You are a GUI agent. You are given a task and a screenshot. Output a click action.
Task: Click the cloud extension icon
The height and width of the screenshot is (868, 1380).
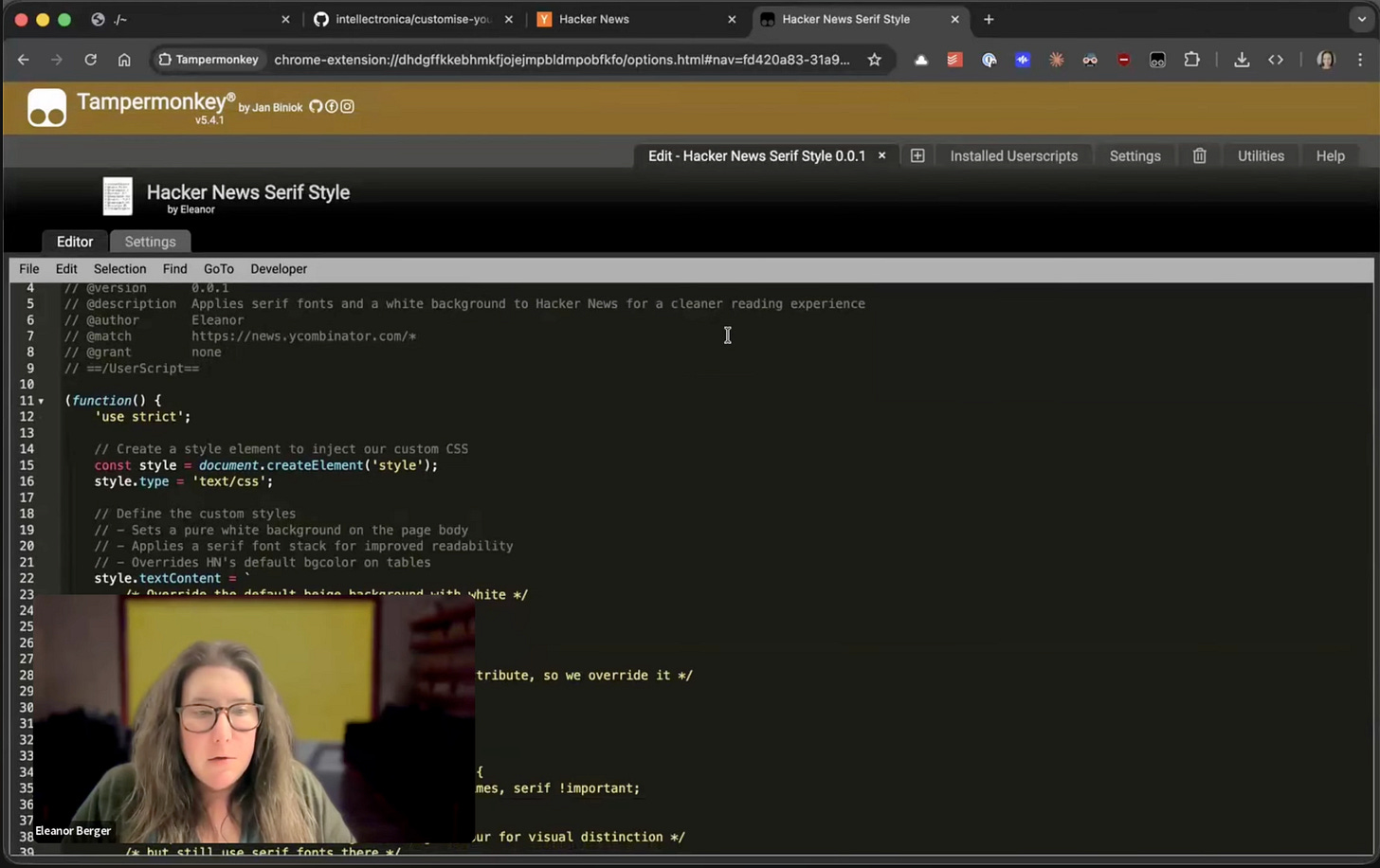(x=920, y=60)
